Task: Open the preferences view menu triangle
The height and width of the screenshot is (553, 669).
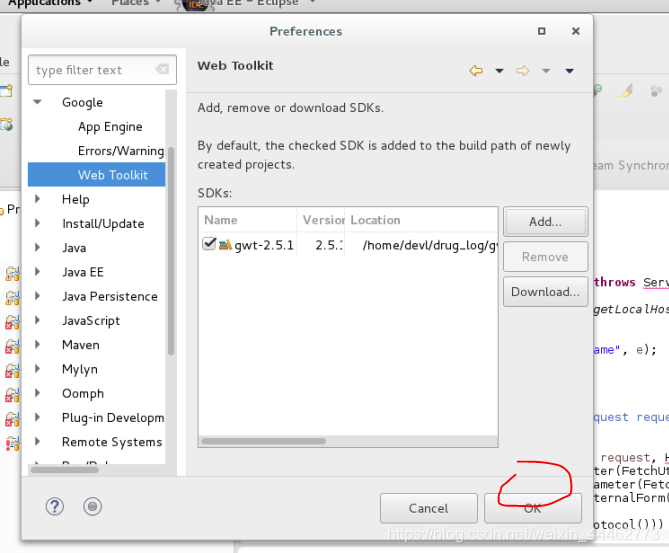Action: tap(570, 71)
